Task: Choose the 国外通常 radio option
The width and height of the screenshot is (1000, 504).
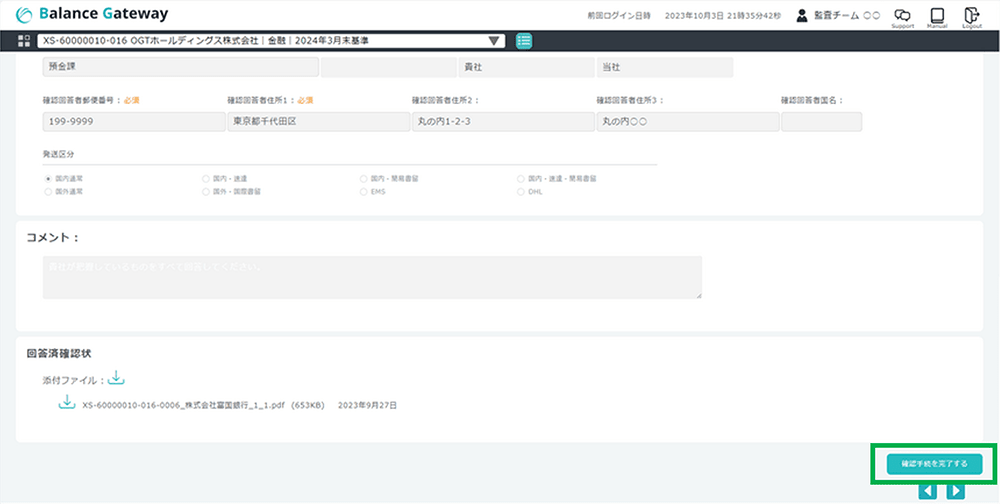Action: pos(48,190)
